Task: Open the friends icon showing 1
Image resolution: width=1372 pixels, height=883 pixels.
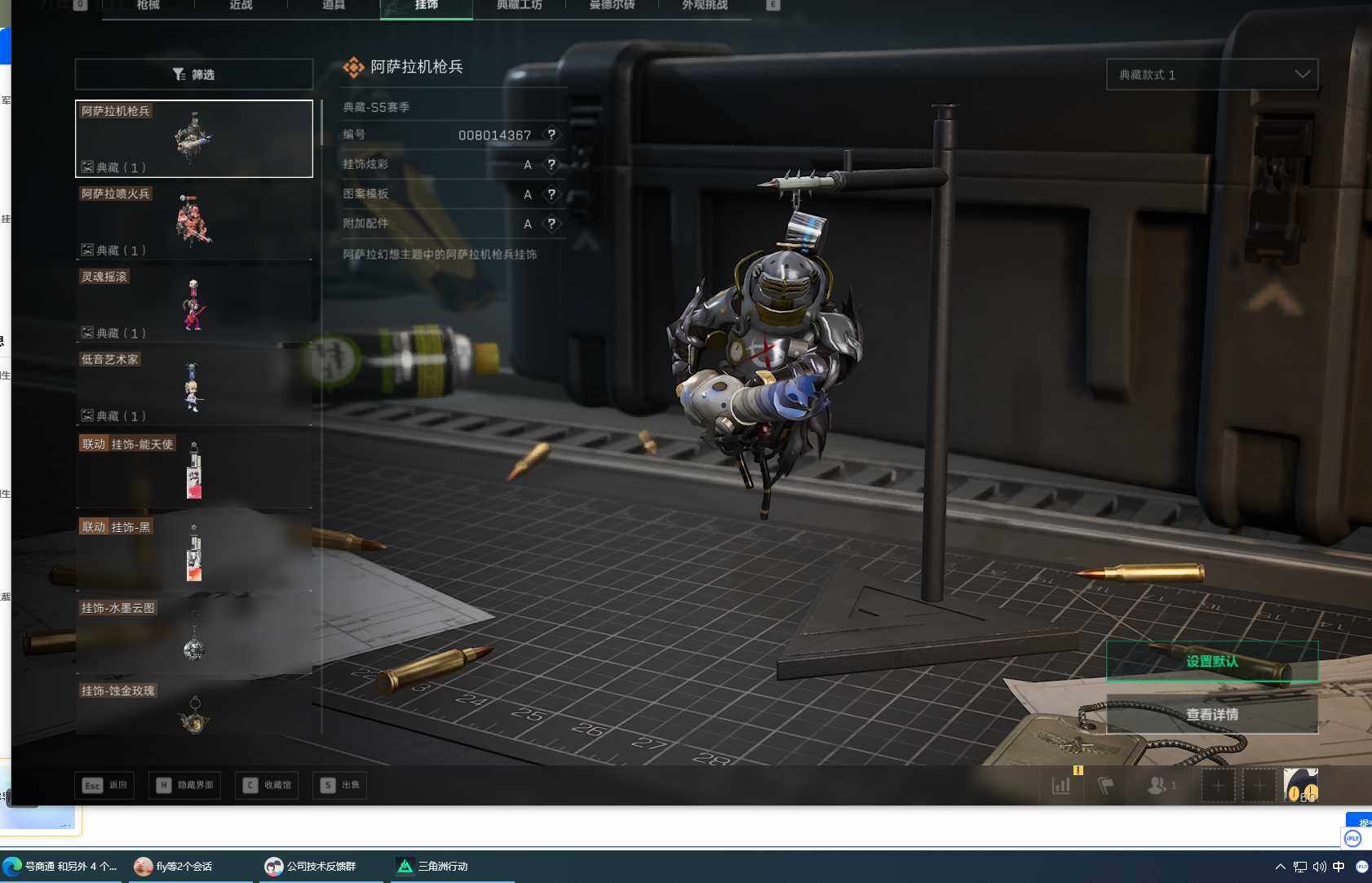Action: pos(1162,785)
